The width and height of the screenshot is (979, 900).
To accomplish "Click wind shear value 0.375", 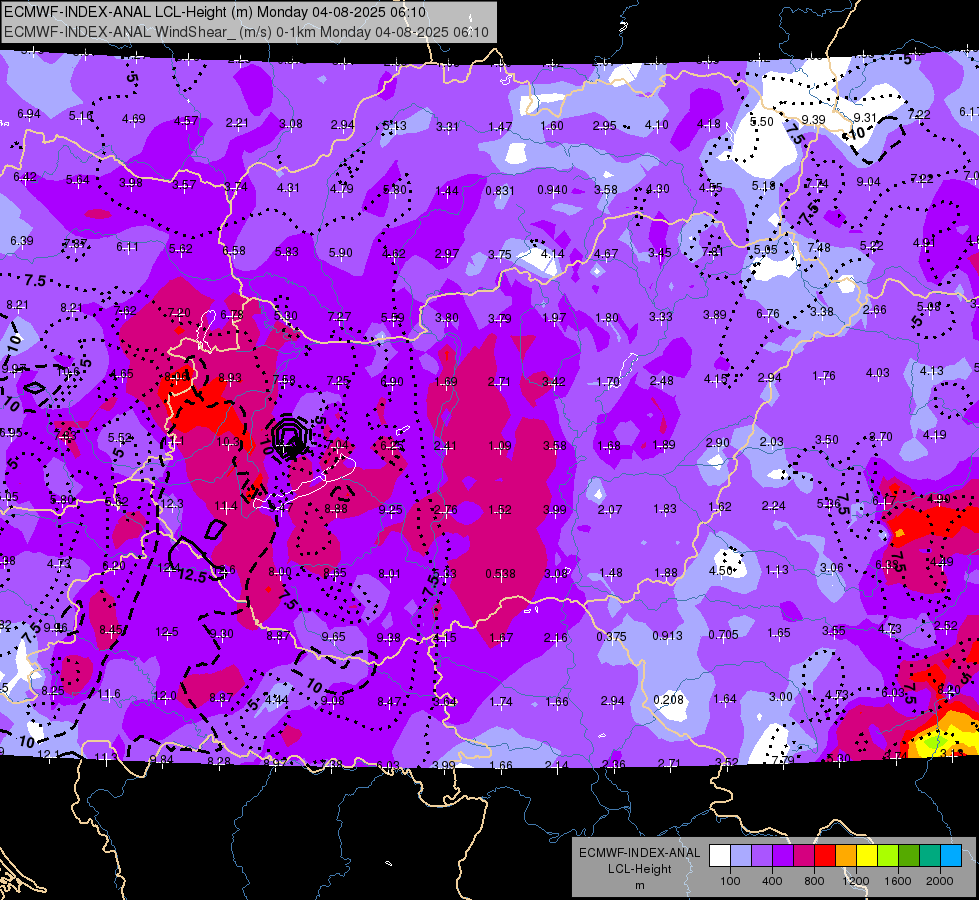I will pos(611,636).
